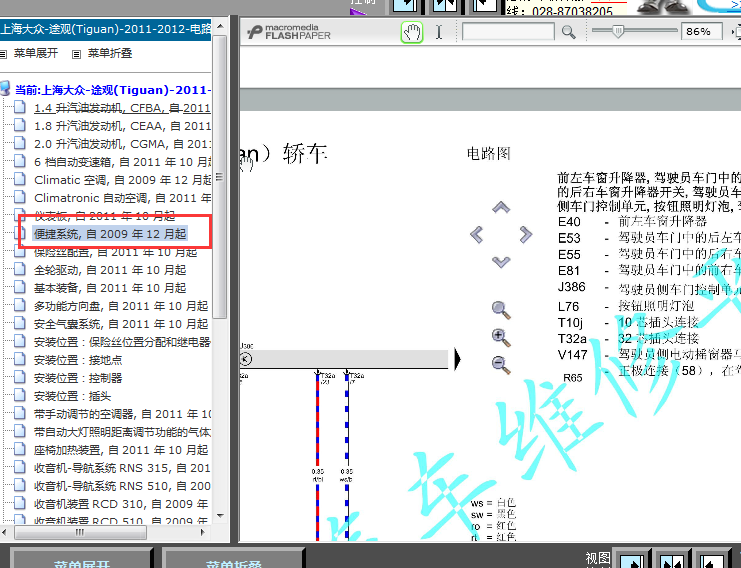Open 安装位置：控制器 entry
The height and width of the screenshot is (568, 741).
pos(78,378)
